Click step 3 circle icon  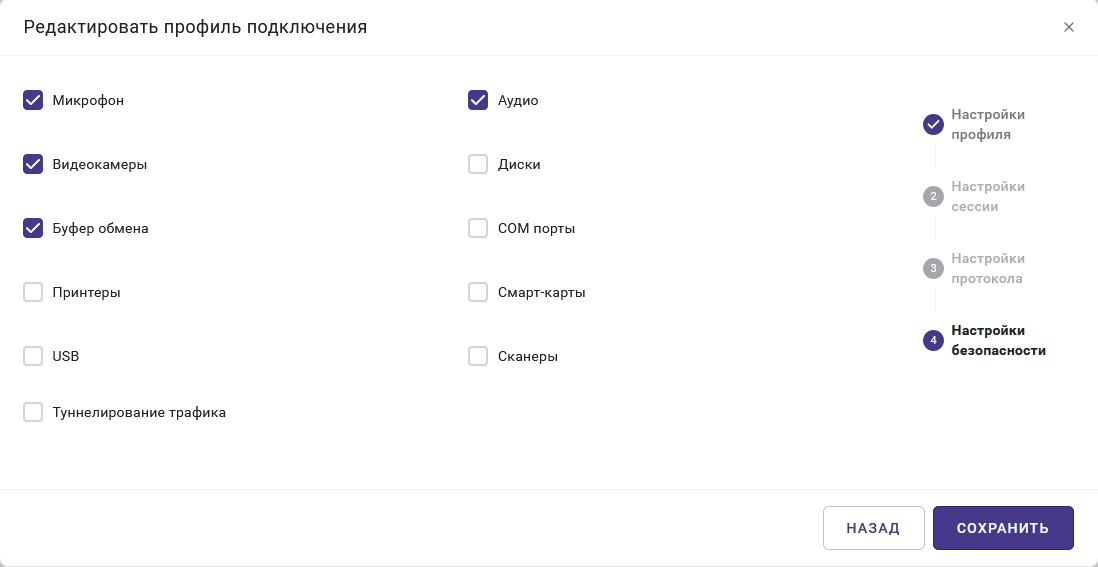933,268
